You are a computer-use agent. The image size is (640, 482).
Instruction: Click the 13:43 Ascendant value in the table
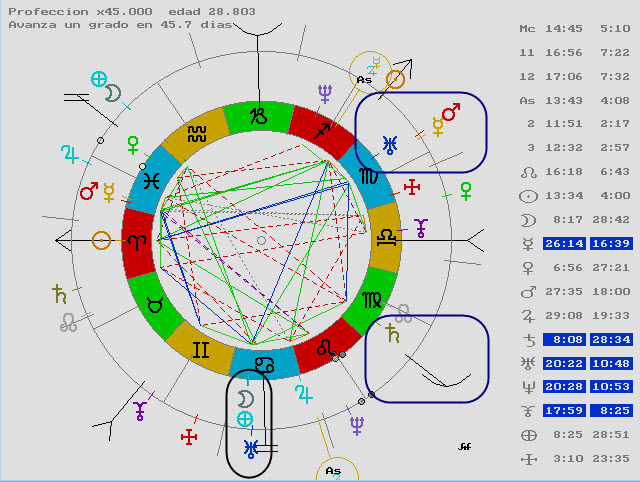(x=562, y=100)
